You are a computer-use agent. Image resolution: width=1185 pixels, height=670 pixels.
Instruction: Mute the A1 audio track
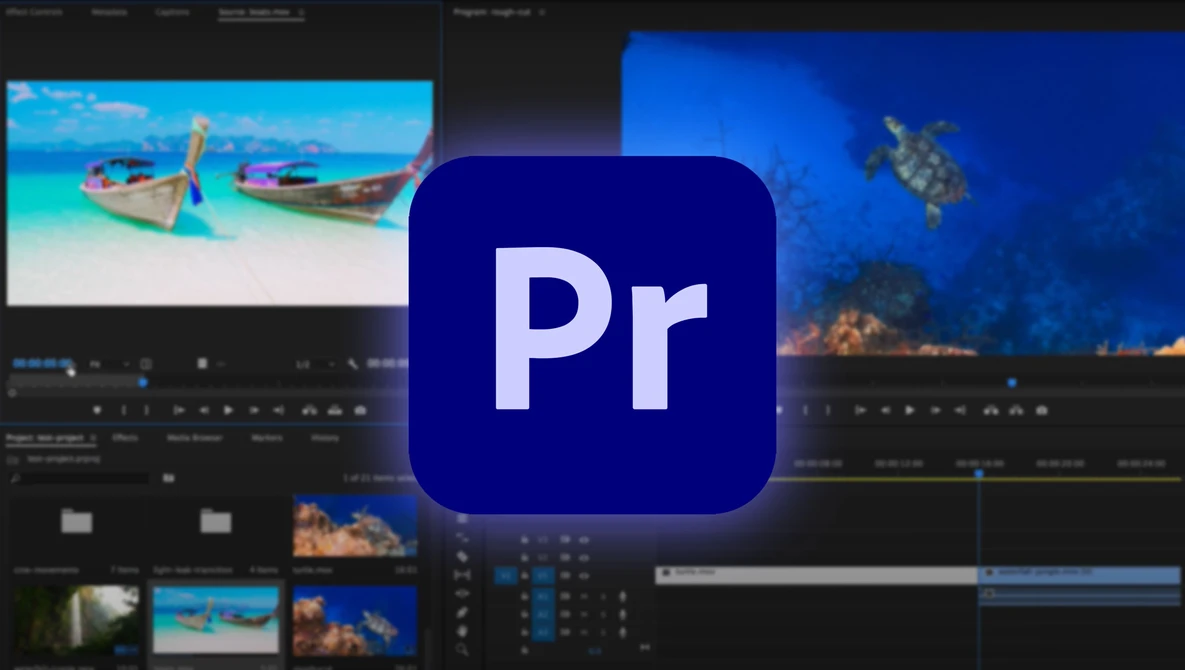(x=584, y=597)
